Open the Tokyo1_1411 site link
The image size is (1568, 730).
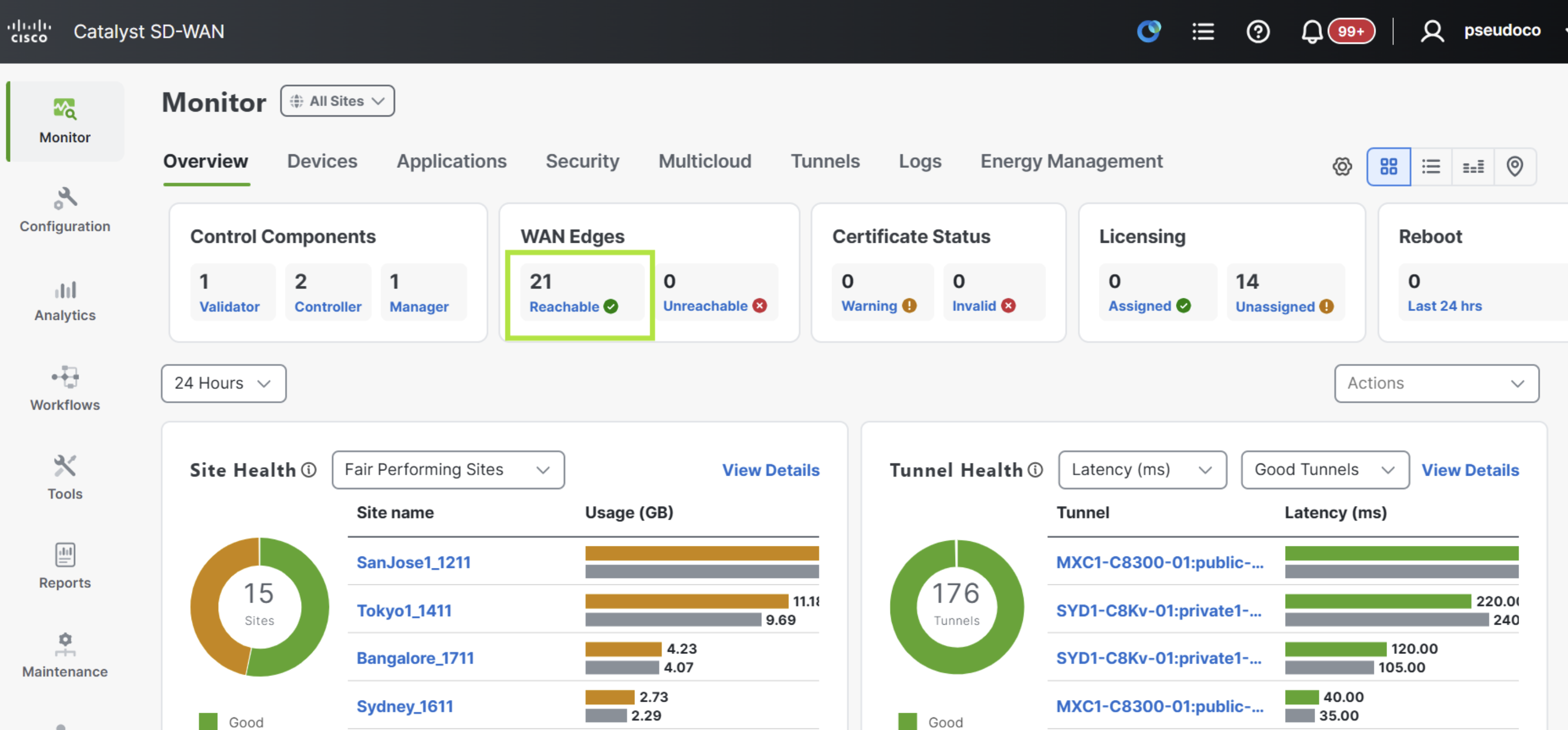click(x=404, y=610)
